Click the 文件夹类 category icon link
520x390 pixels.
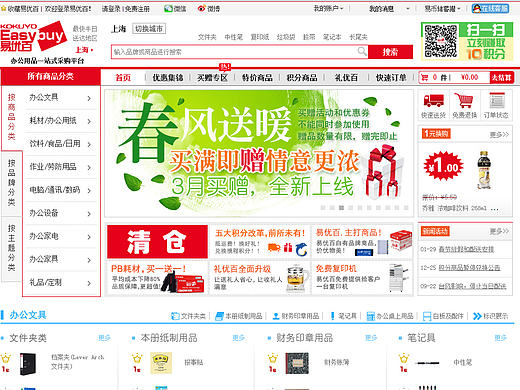click(x=175, y=316)
